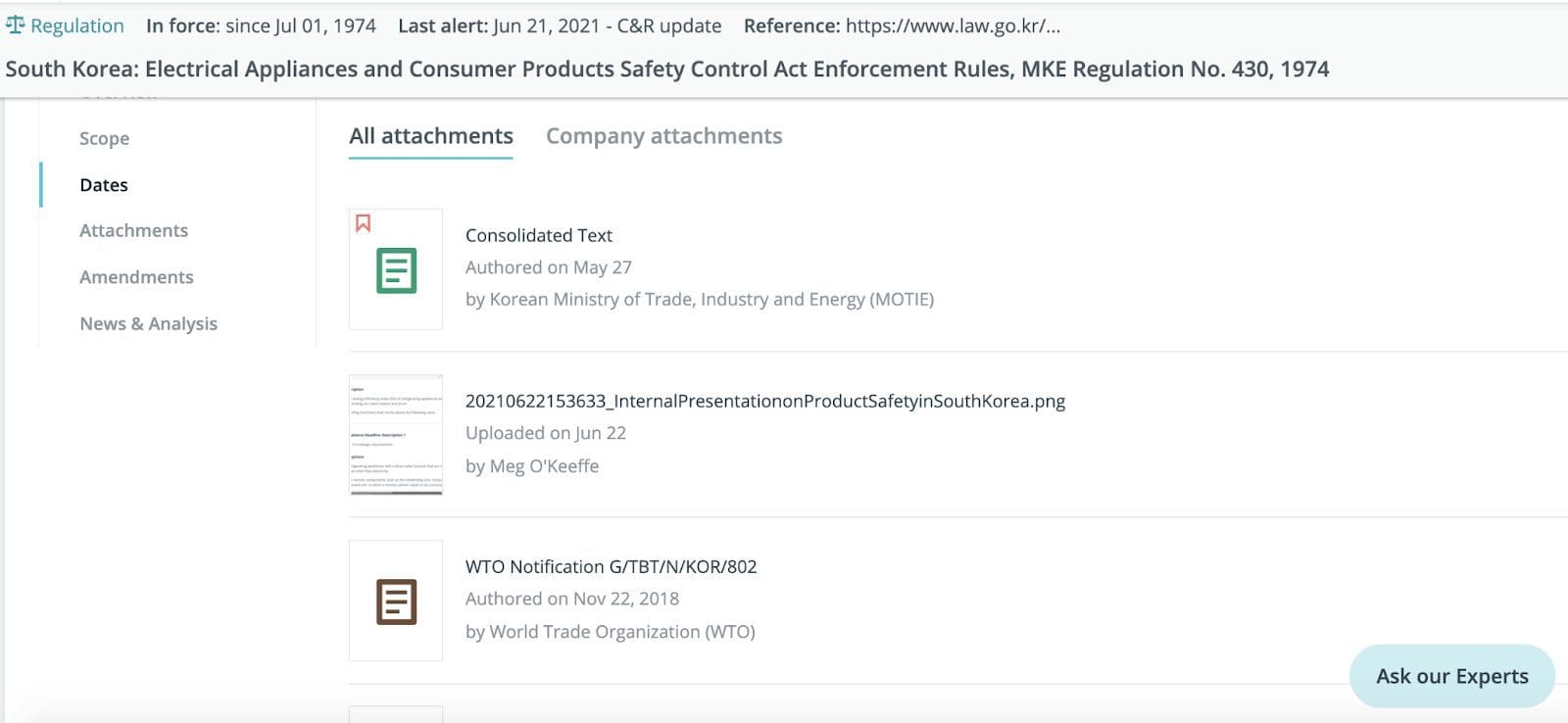Screen dimensions: 1568x723
Task: Toggle bookmark on Consolidated Text attachment
Action: 363,223
